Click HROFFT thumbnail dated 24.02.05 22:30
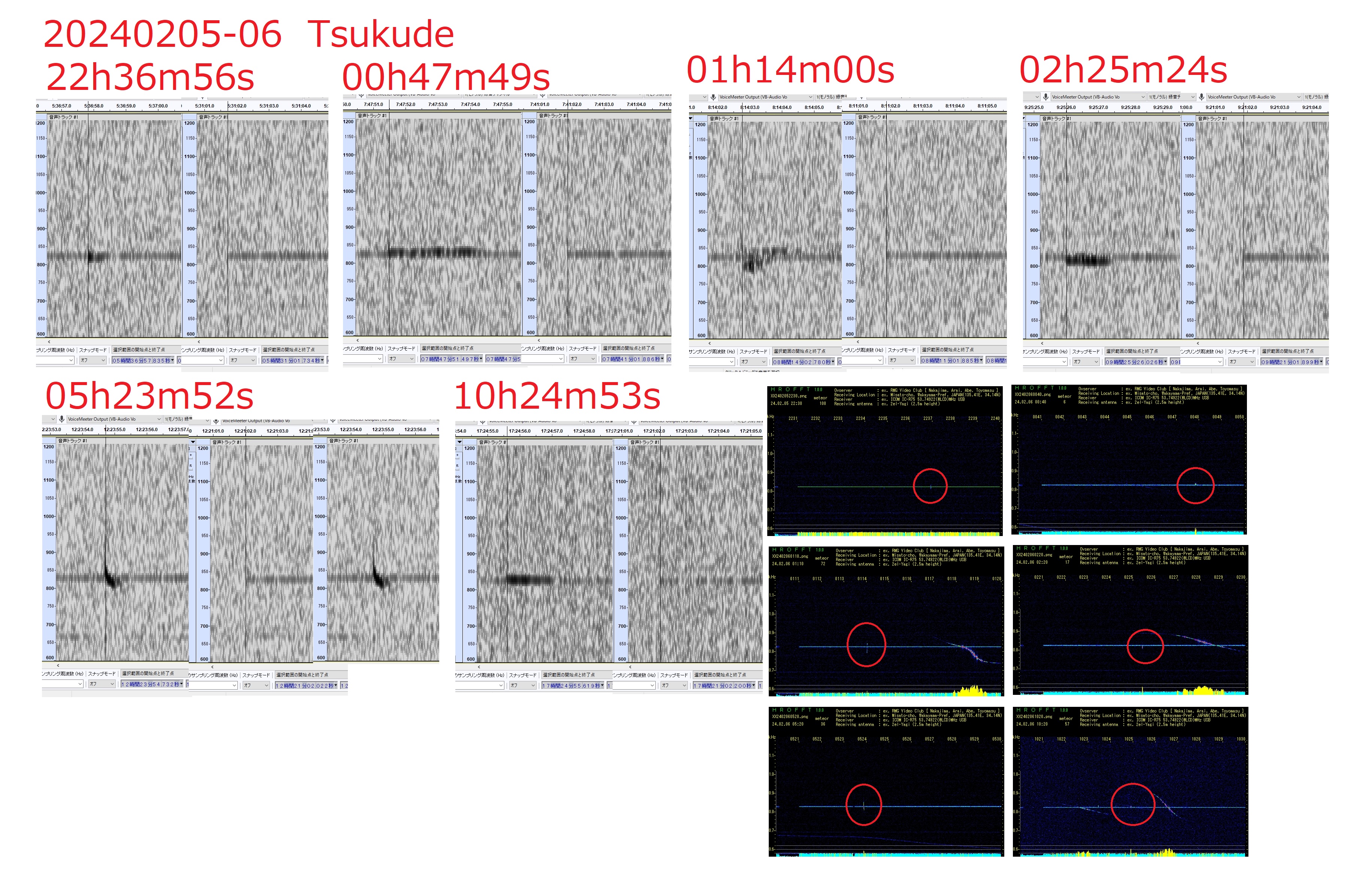 pos(885,460)
